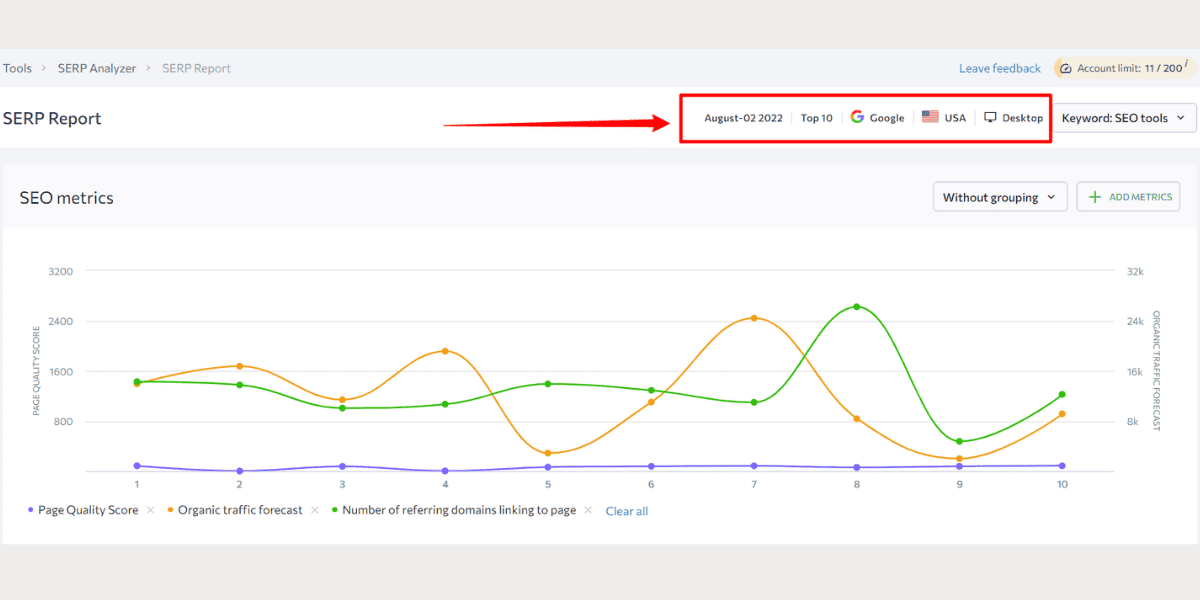Click the orange legend color dot

(168, 510)
